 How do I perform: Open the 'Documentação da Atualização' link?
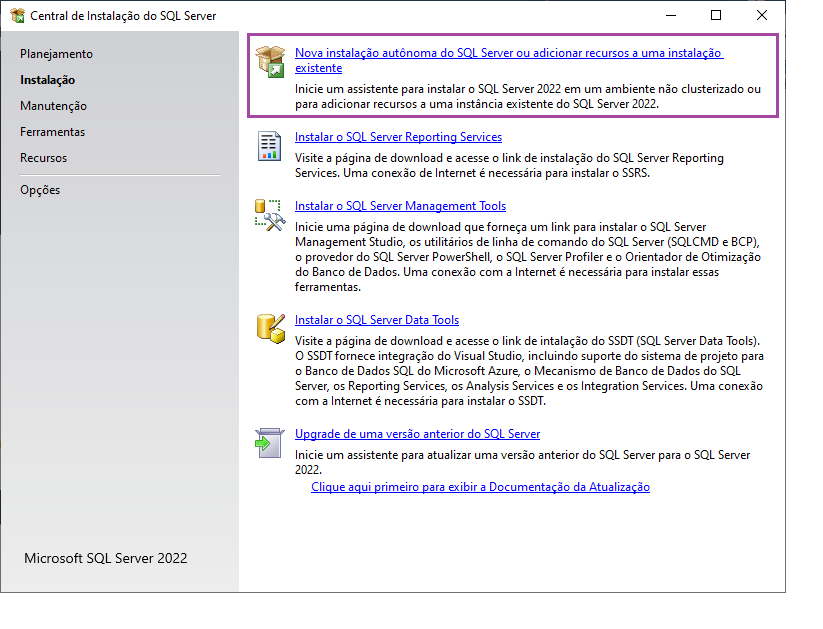click(x=480, y=487)
